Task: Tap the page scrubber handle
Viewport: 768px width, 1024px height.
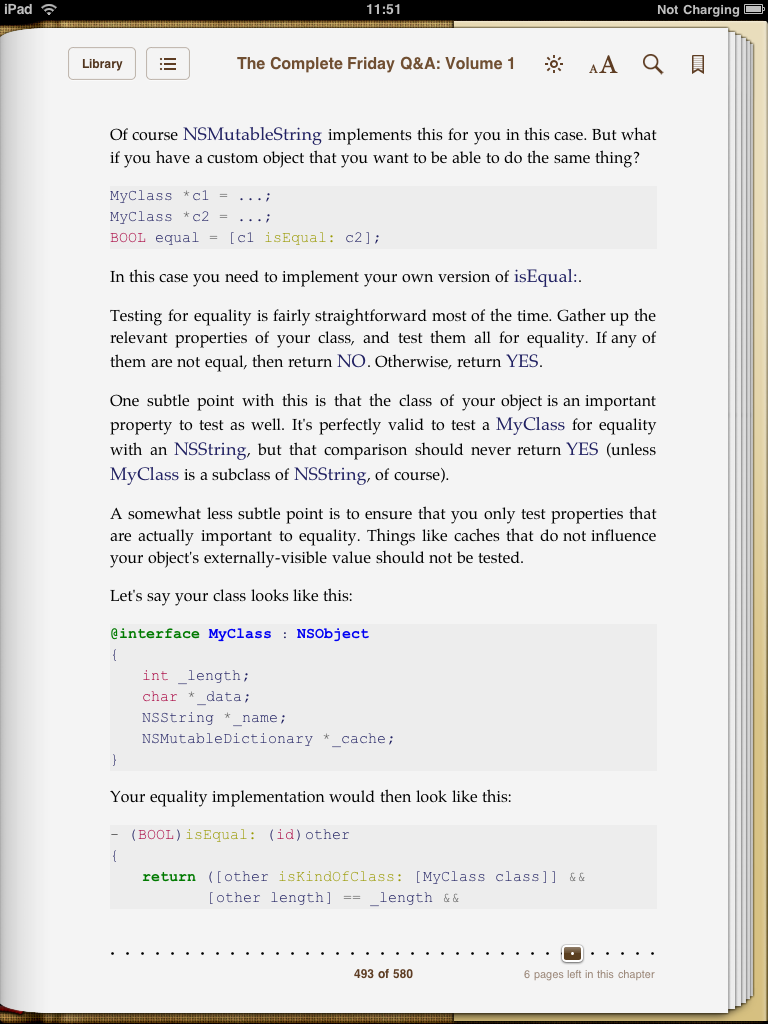Action: pos(573,953)
